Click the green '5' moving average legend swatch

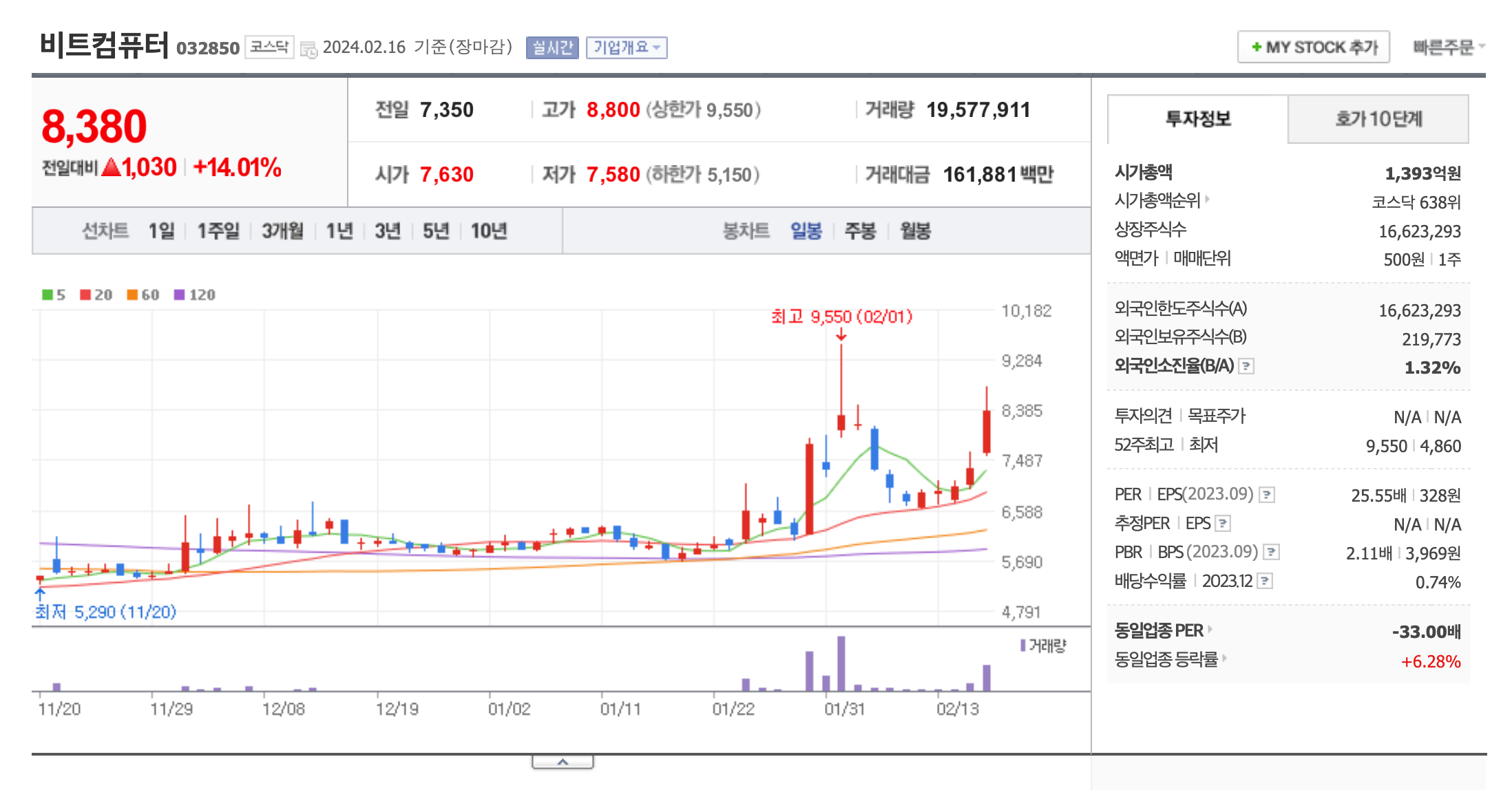47,295
